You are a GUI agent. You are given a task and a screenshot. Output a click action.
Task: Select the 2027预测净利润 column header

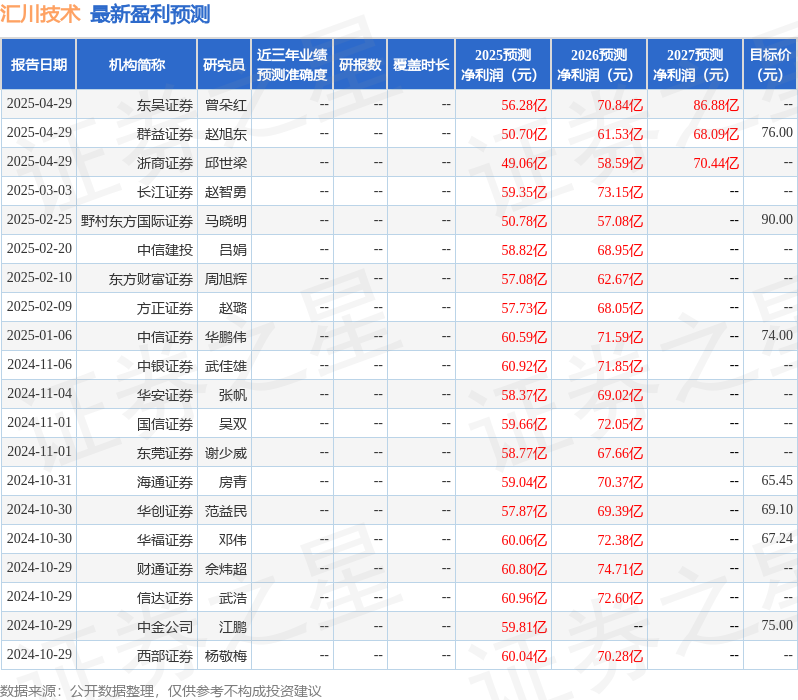[695, 65]
